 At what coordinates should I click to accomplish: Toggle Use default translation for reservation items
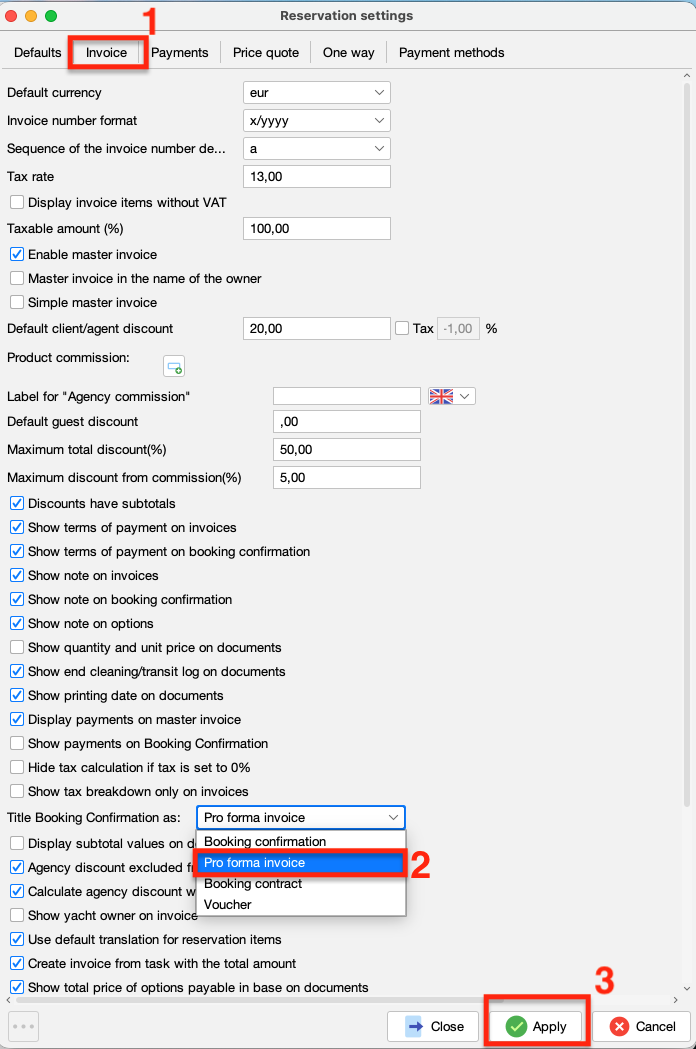click(x=17, y=939)
